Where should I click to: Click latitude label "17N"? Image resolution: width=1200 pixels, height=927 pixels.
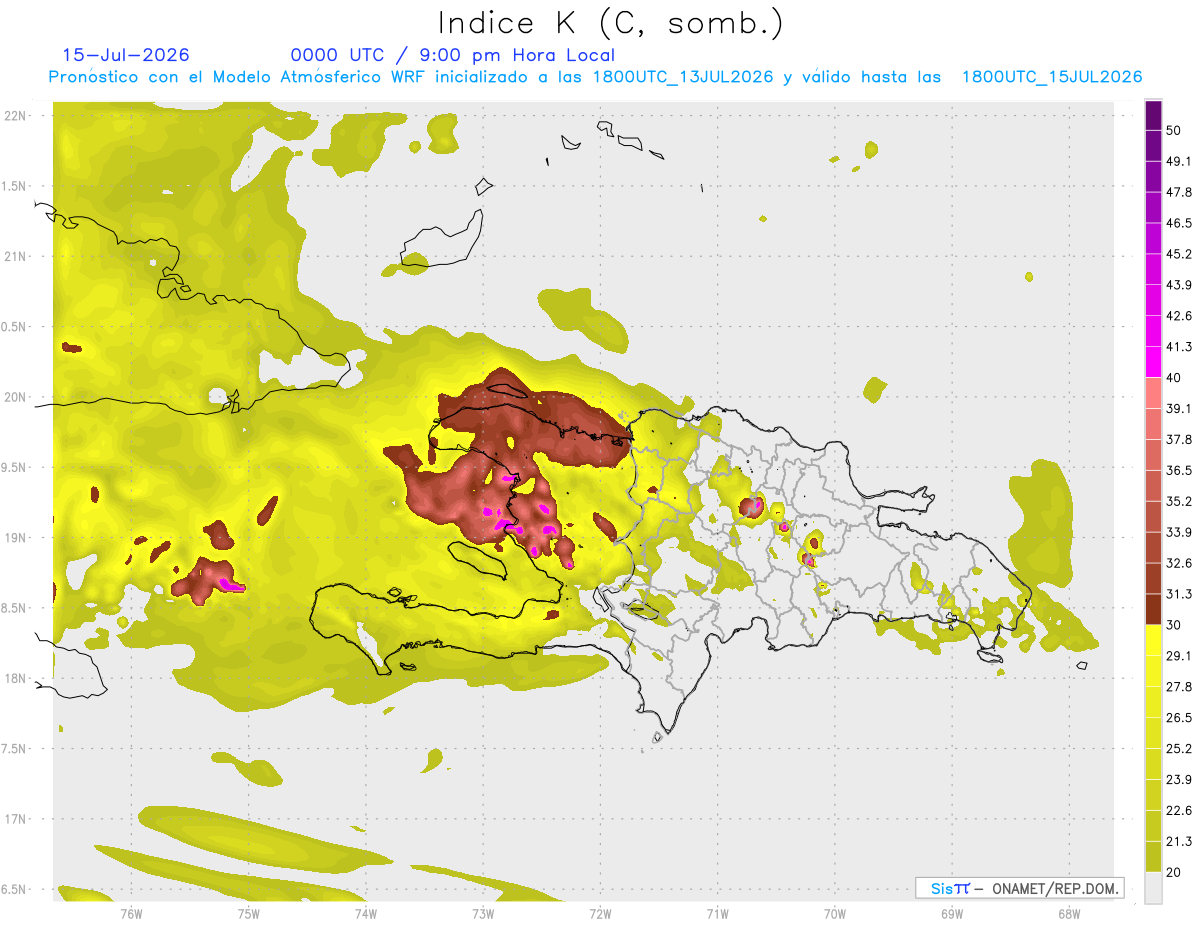click(x=15, y=819)
